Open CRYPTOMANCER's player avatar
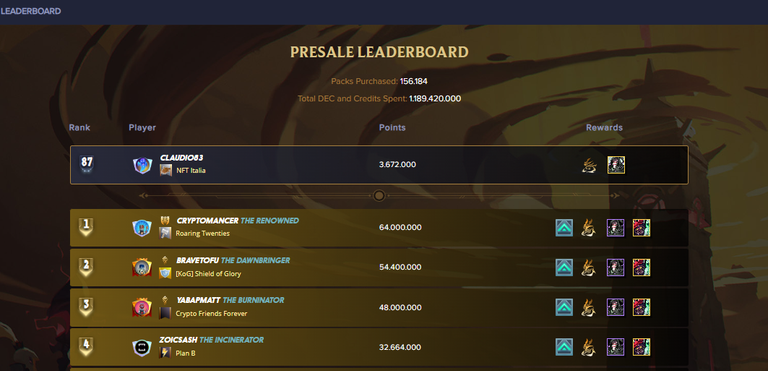The width and height of the screenshot is (768, 371). [142, 228]
